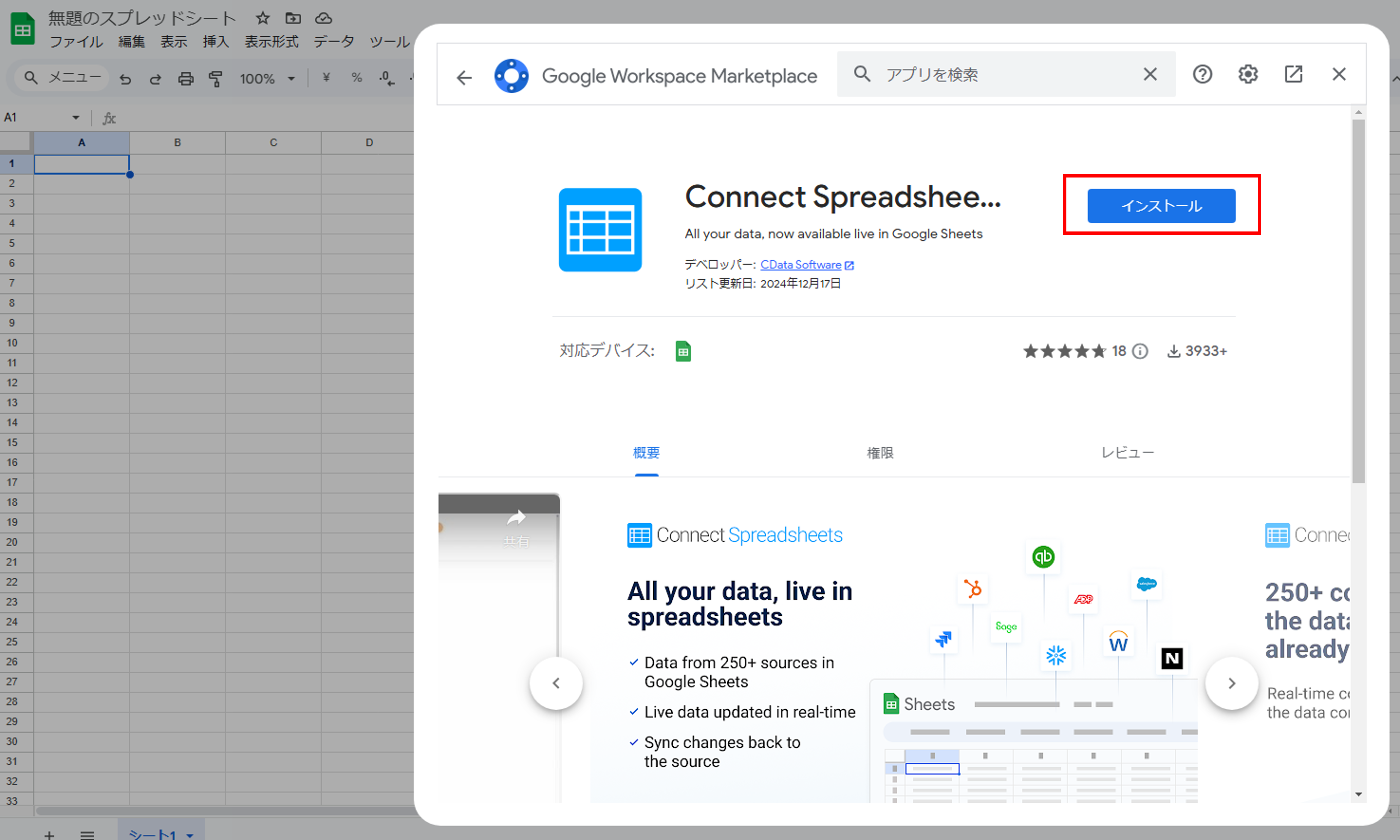The image size is (1400, 840).
Task: Click the Marketplace back arrow
Action: (x=464, y=77)
